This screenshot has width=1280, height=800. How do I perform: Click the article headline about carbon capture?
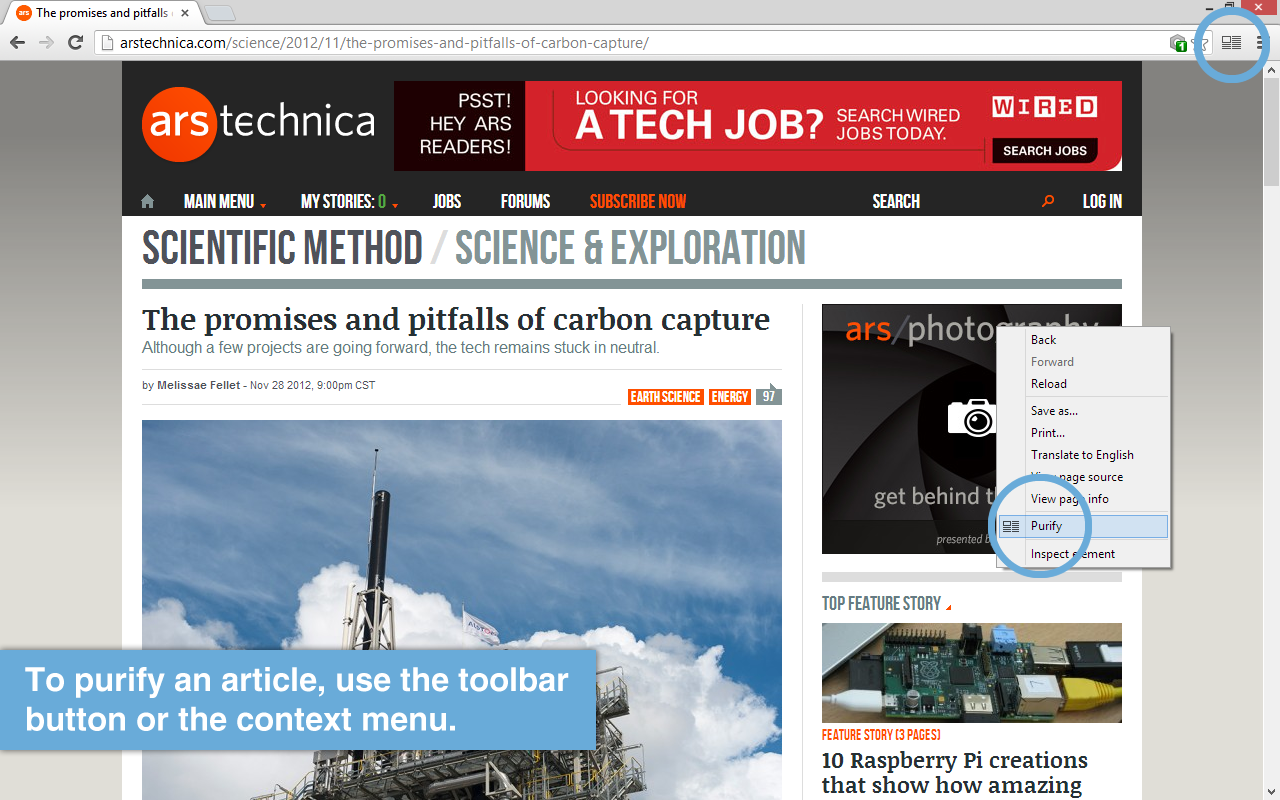click(456, 319)
